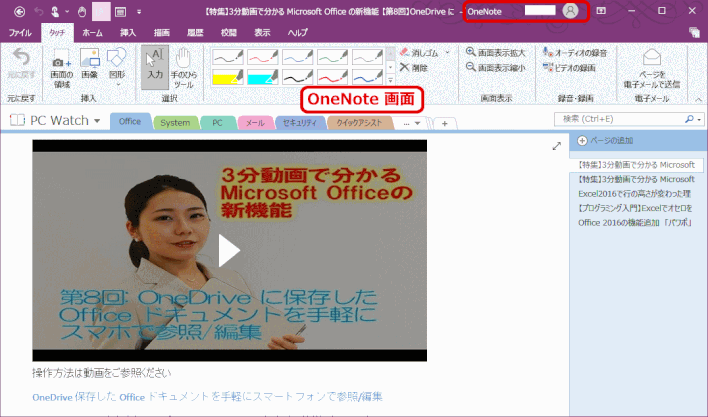Click the 画像 insert picture button
Image resolution: width=708 pixels, height=417 pixels.
click(89, 64)
